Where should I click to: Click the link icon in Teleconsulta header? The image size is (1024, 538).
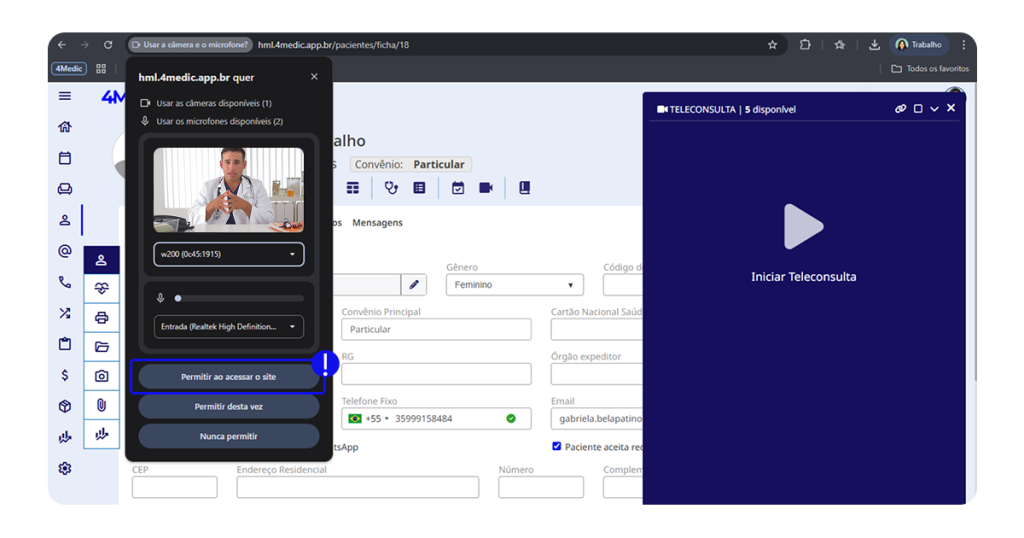point(900,109)
